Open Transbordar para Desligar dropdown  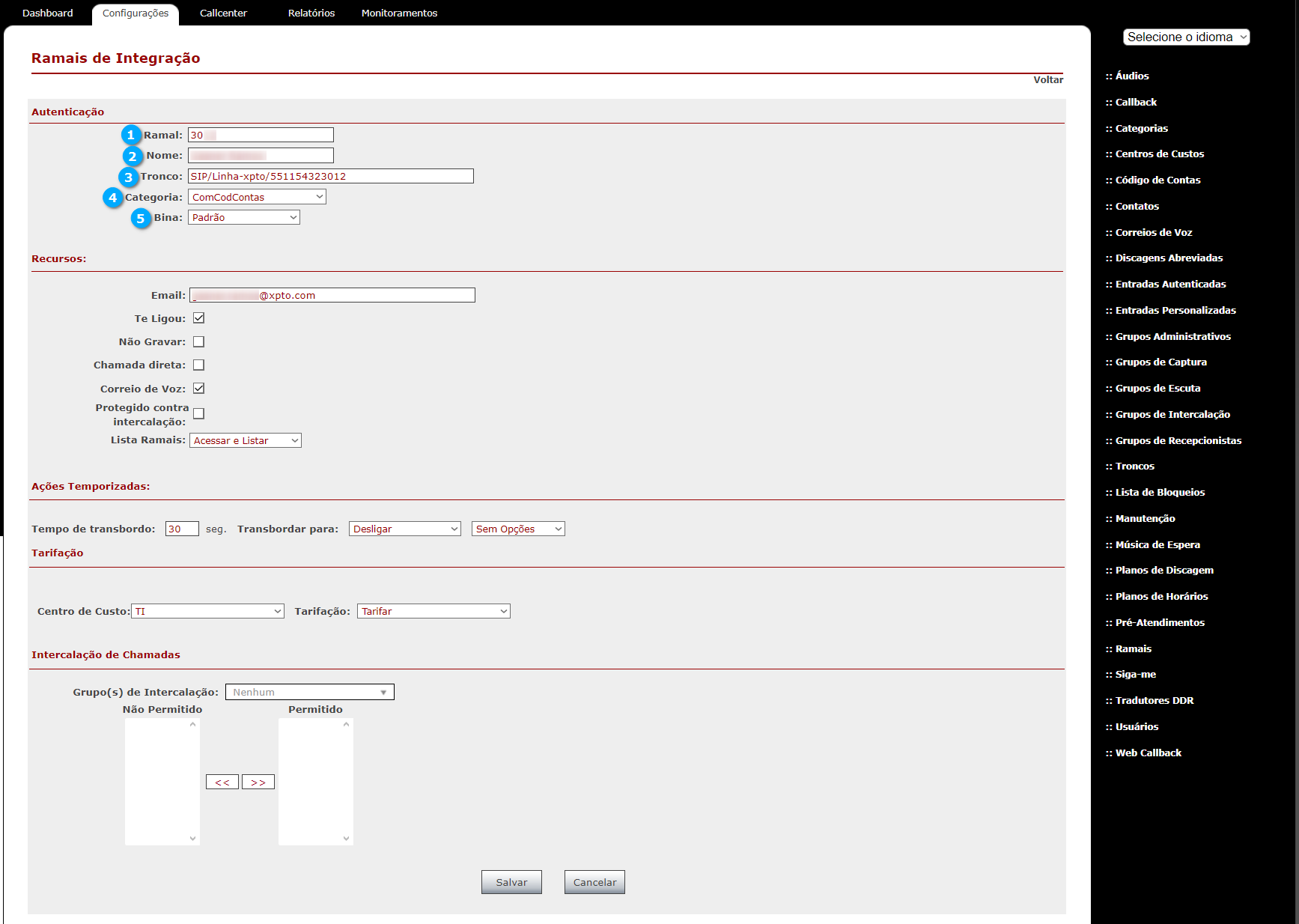pos(405,529)
